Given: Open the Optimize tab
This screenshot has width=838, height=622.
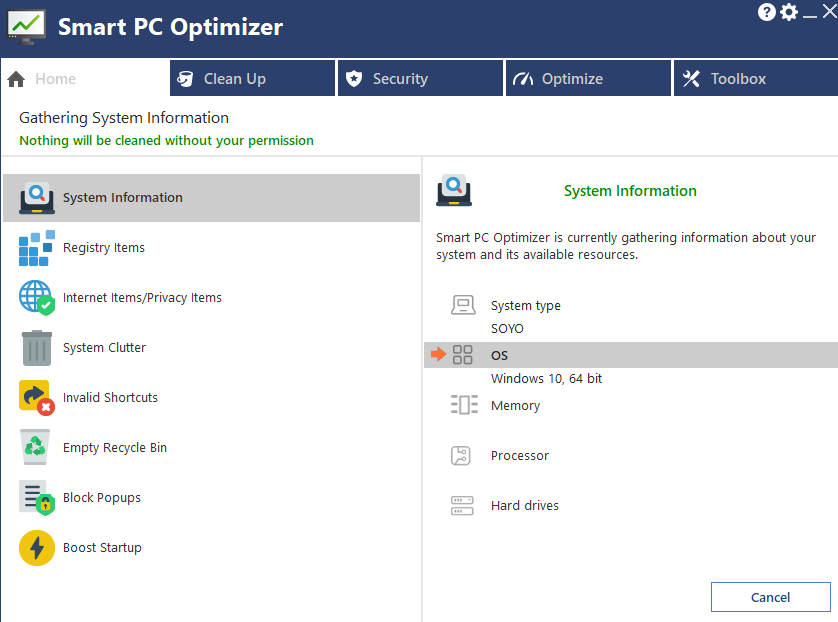Looking at the screenshot, I should coord(588,79).
